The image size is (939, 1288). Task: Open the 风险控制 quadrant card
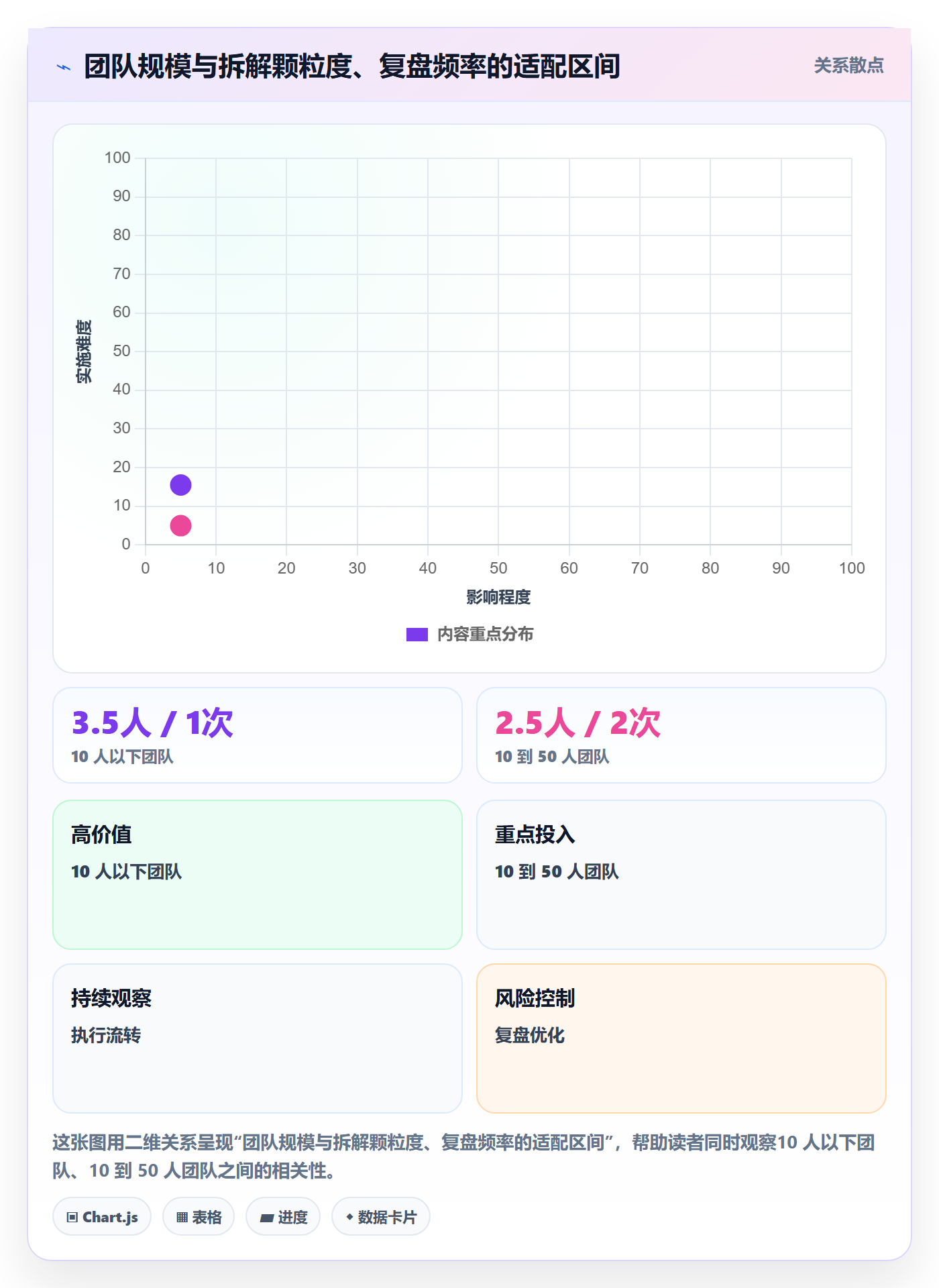[681, 1038]
